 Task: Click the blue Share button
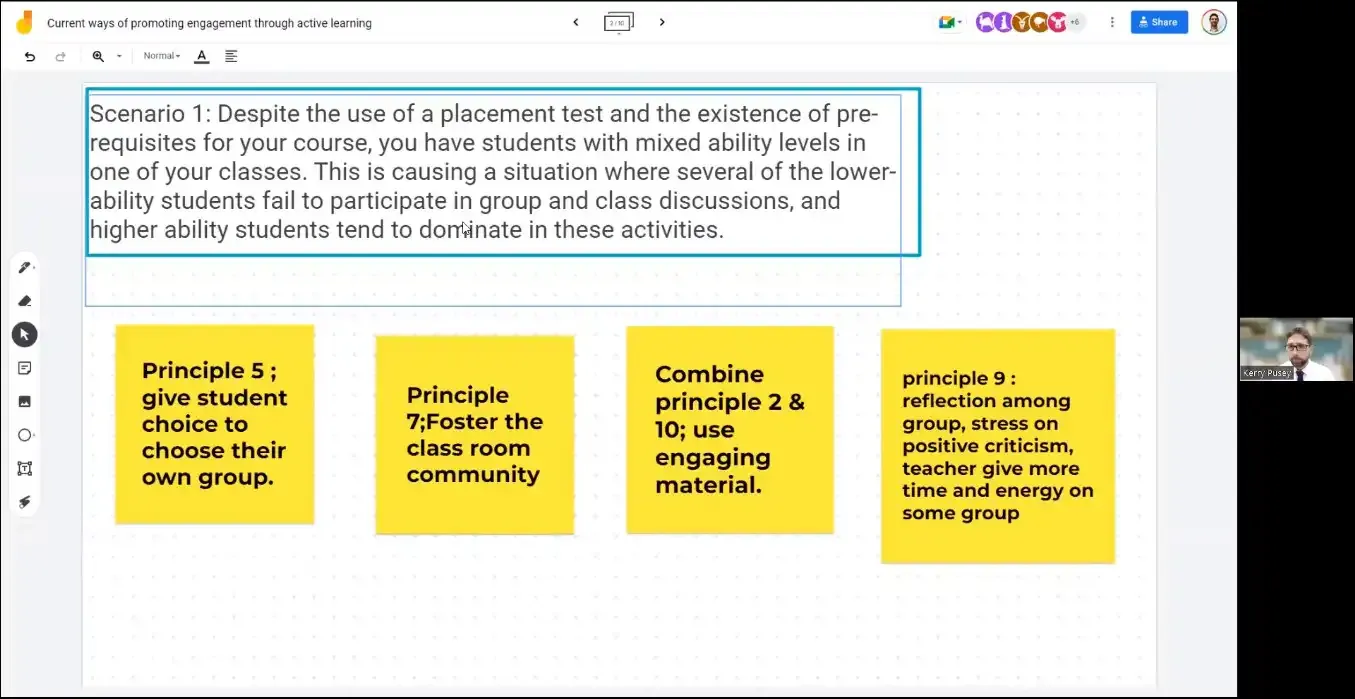pos(1158,22)
